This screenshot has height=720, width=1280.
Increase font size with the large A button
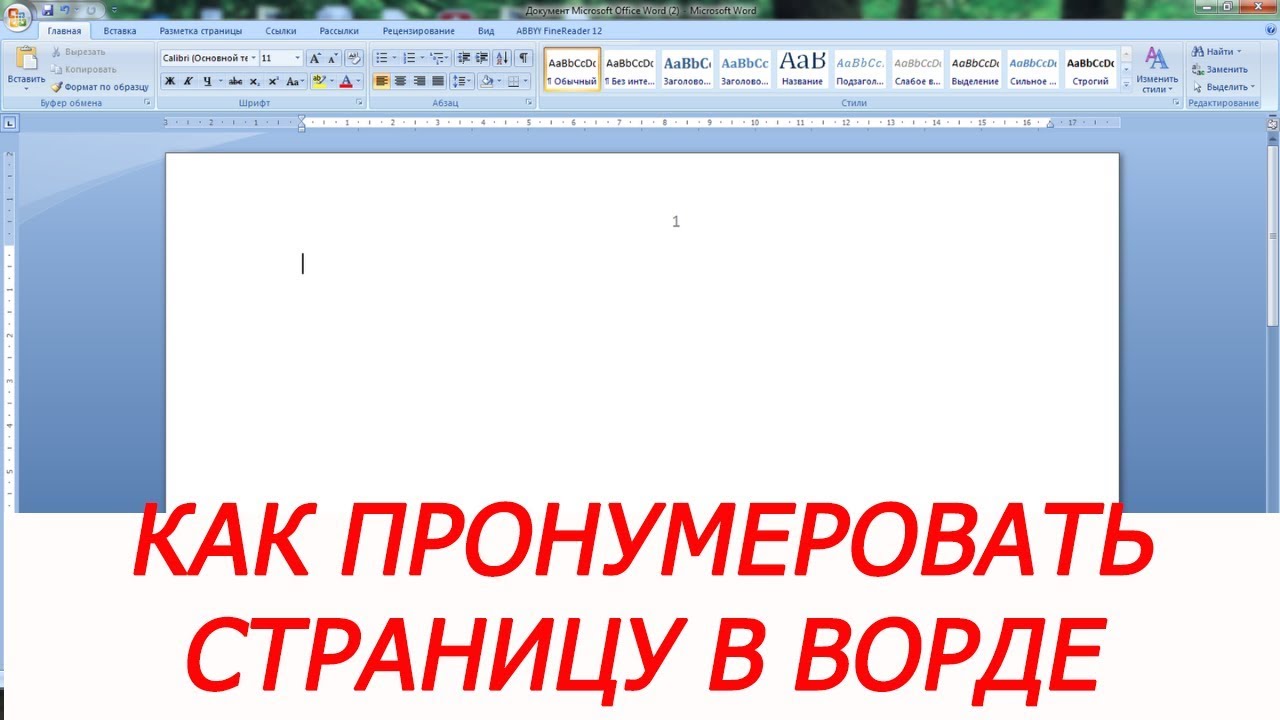(x=315, y=58)
